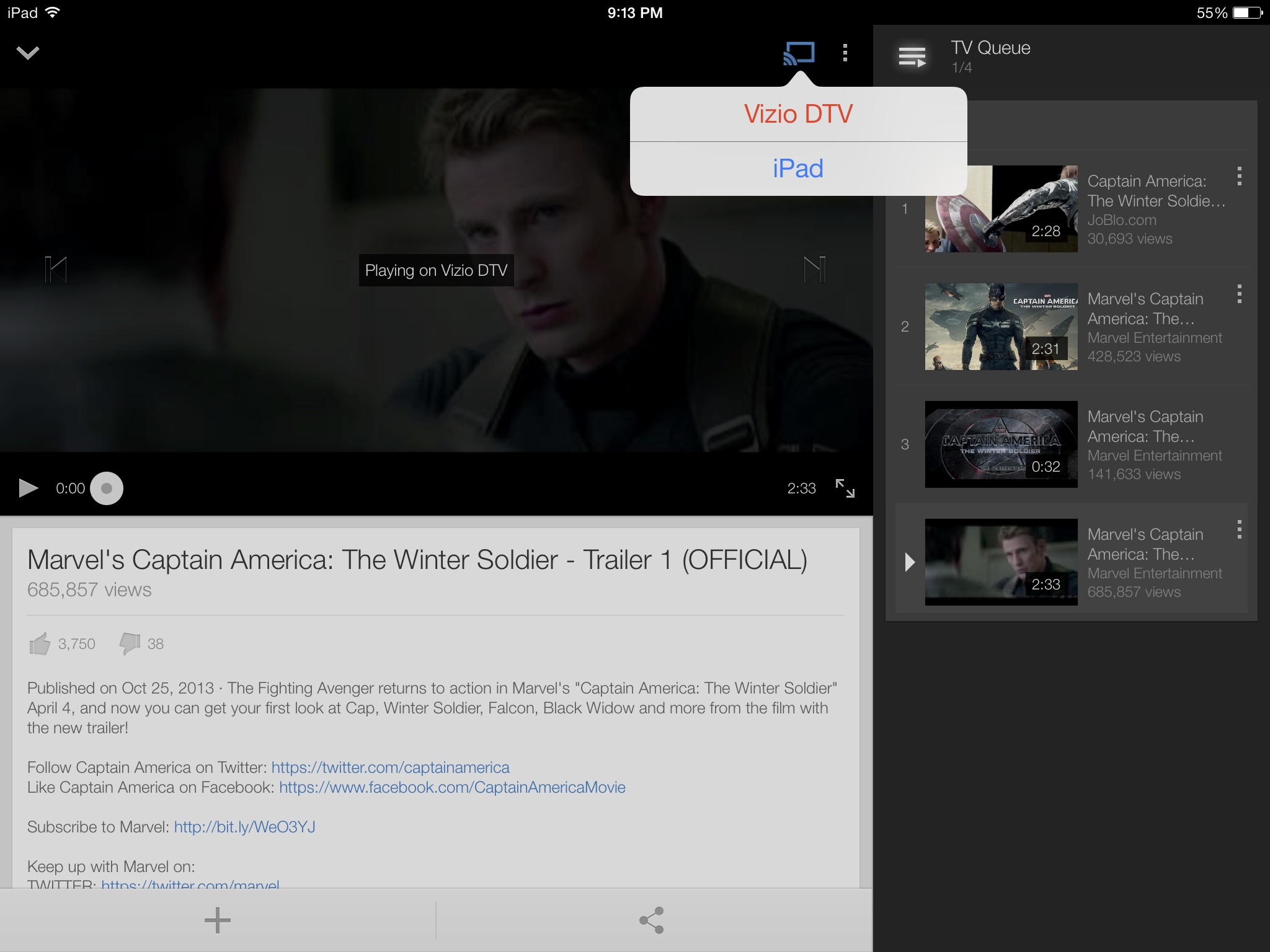Open the twitter.com/captainamerica link
Screen dimensions: 1270x952
[390, 767]
